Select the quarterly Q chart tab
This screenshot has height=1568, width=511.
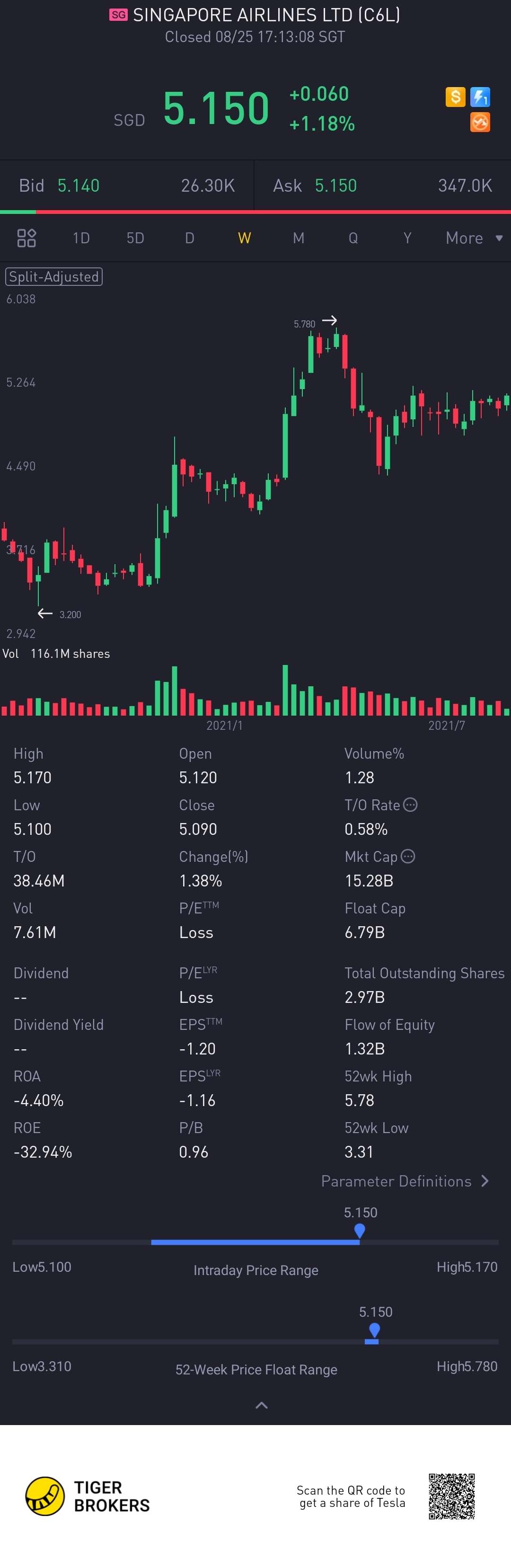353,238
